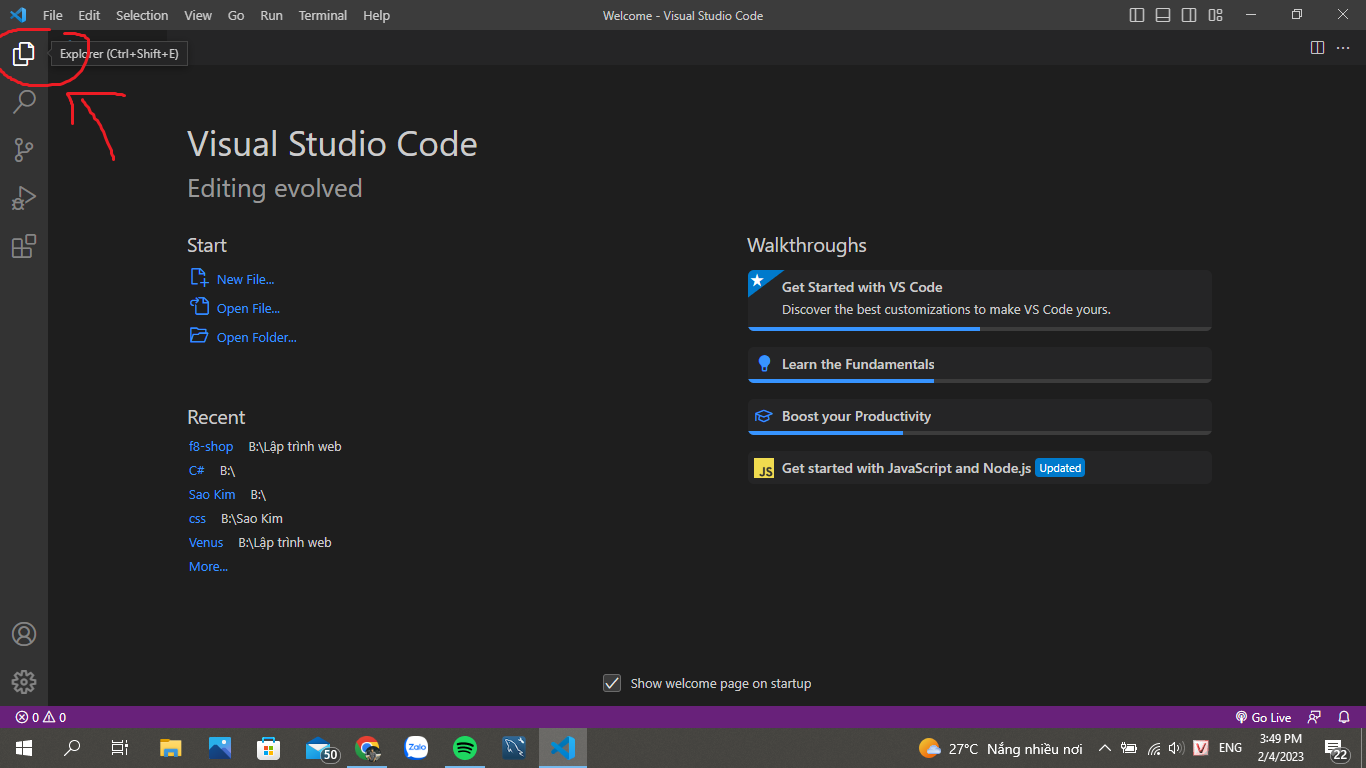Uncheck Show welcome page on startup

[612, 683]
